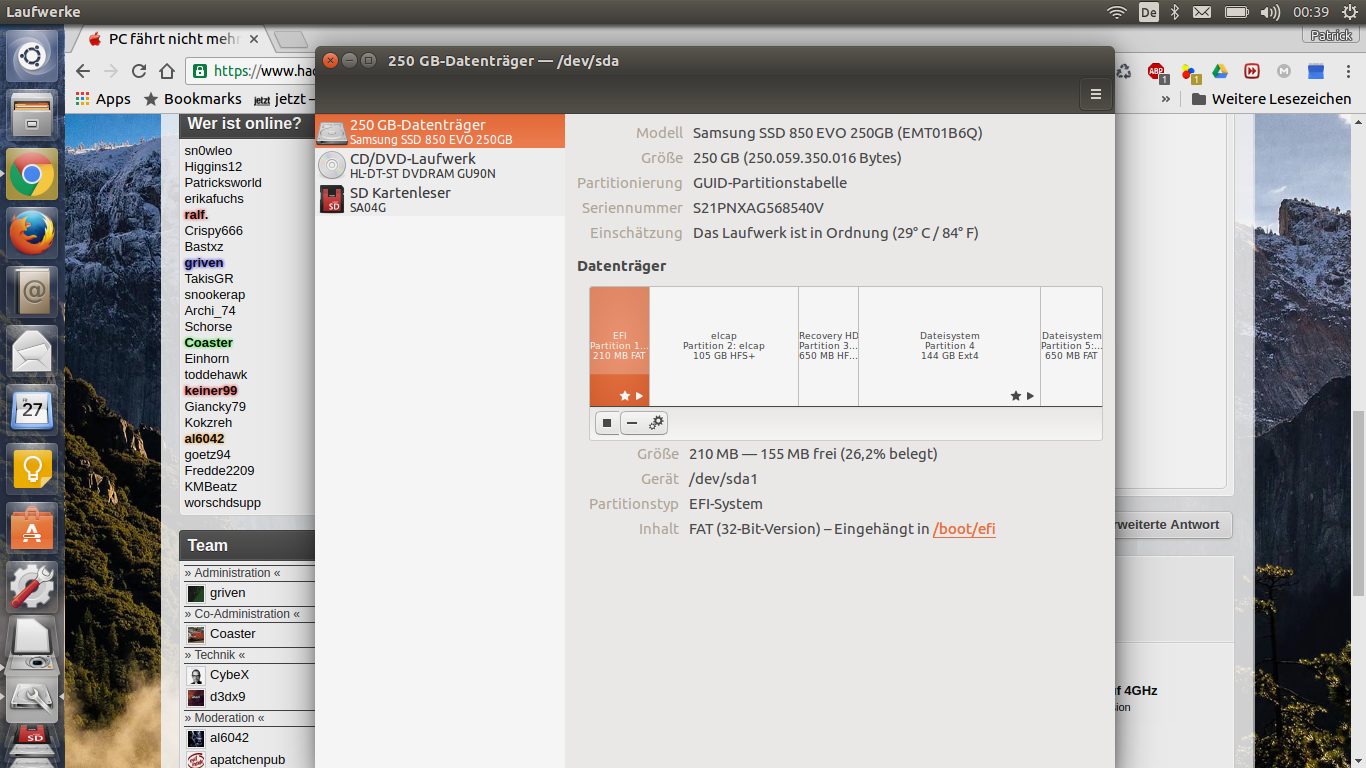Open the session power cog menu
This screenshot has width=1366, height=768.
tap(1349, 12)
